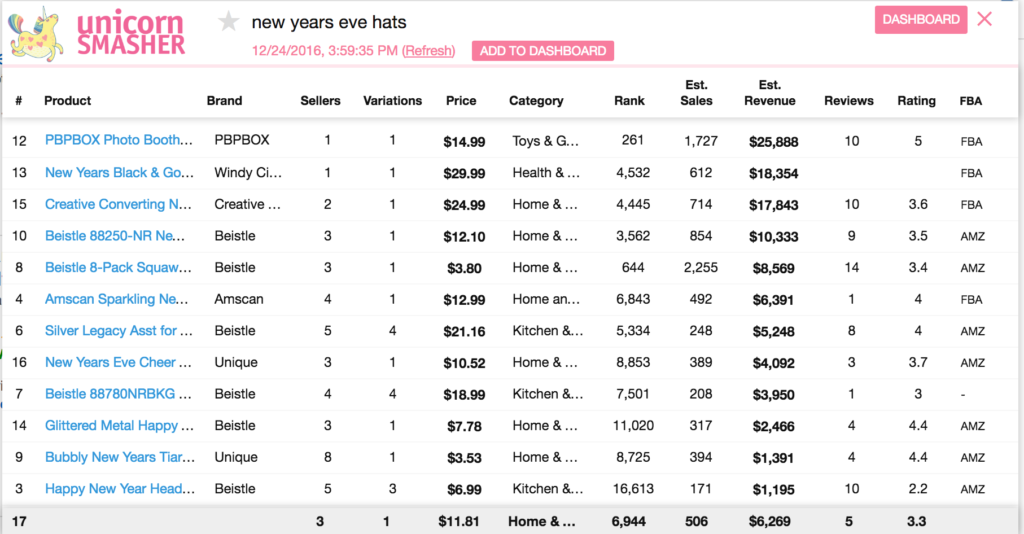Sort by Product column header
This screenshot has width=1024, height=534.
pyautogui.click(x=67, y=101)
